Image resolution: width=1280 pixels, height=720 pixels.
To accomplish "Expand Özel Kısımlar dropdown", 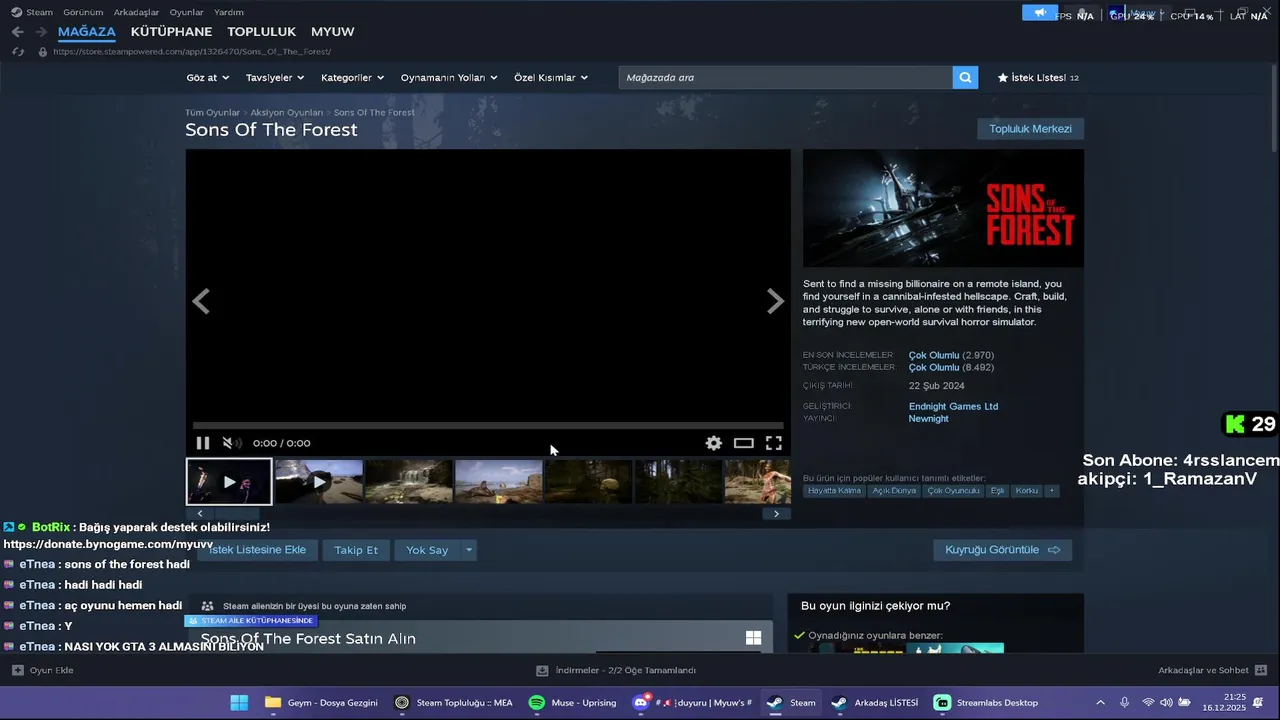I will coord(551,77).
